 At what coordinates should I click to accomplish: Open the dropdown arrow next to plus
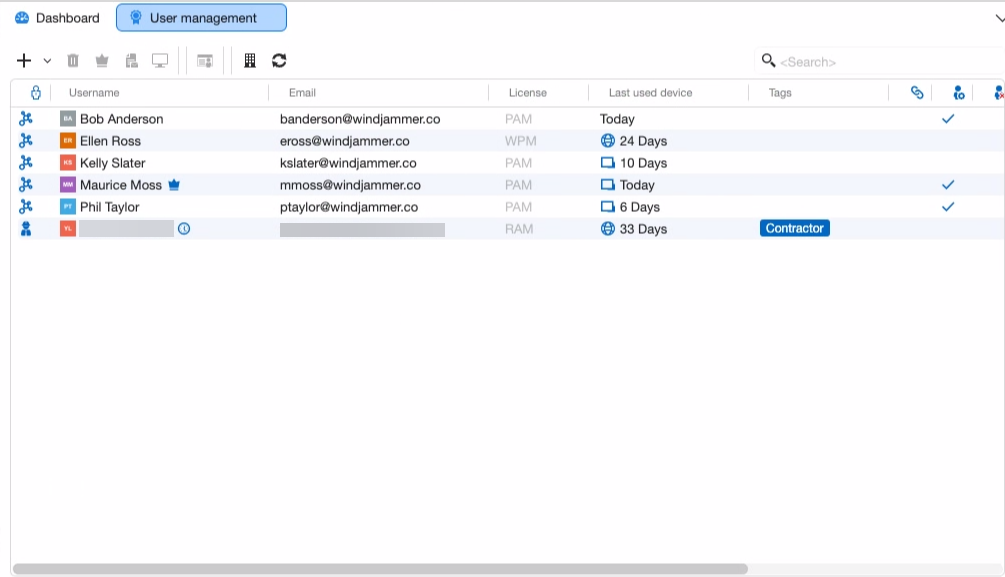pos(47,61)
